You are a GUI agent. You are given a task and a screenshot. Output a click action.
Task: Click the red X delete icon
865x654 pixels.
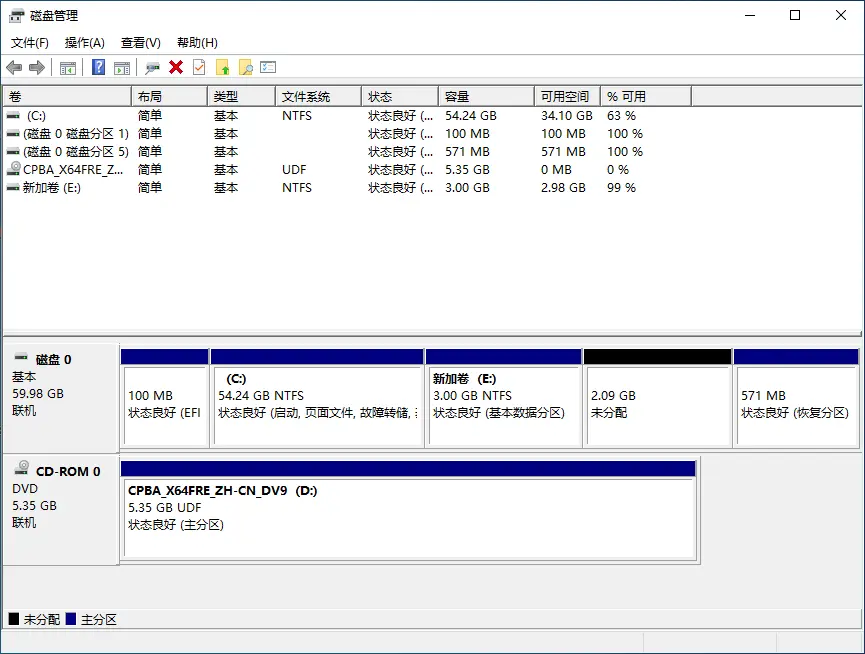[x=176, y=67]
